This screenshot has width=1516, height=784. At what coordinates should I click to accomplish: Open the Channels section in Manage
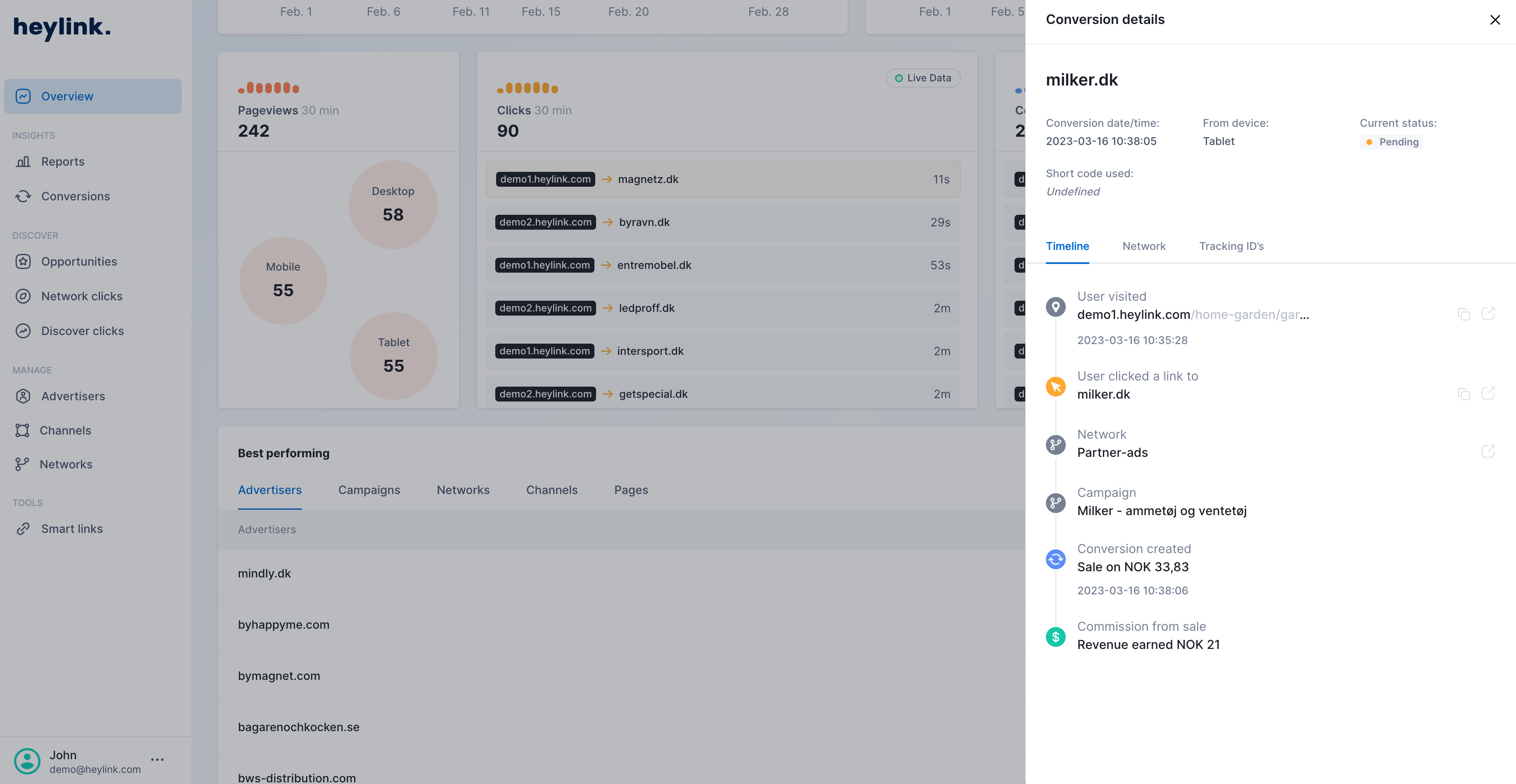coord(65,430)
